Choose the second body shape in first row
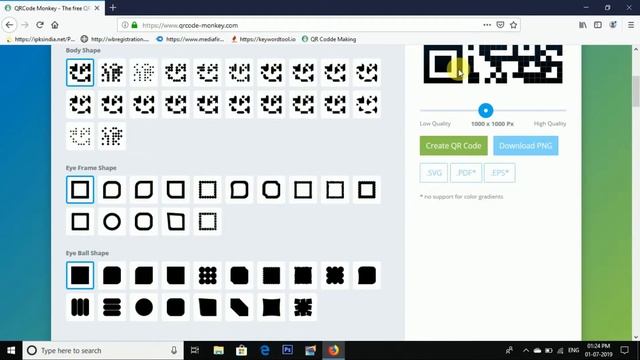Image resolution: width=640 pixels, height=360 pixels. tap(112, 72)
